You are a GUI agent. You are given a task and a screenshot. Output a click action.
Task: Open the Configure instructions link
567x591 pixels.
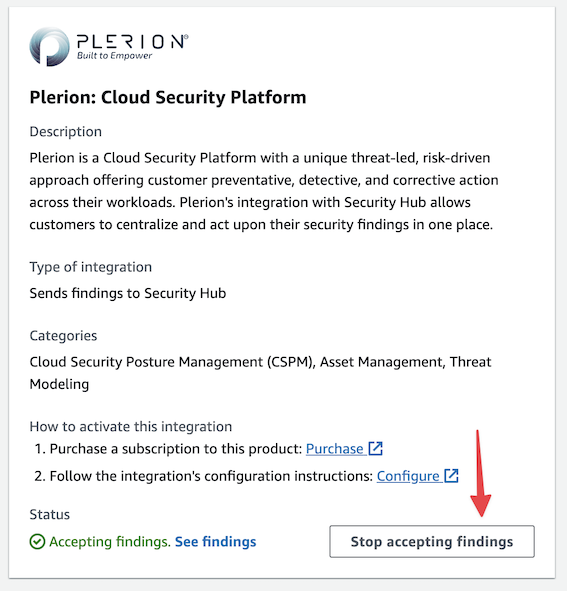coord(408,476)
